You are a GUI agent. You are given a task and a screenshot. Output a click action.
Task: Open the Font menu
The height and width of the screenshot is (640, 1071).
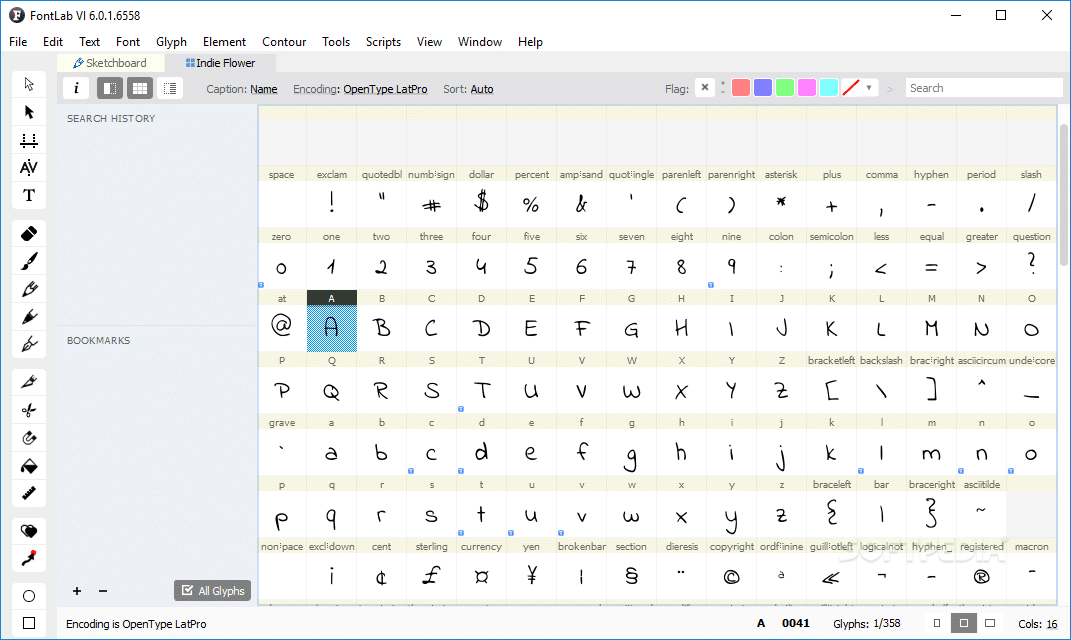pyautogui.click(x=128, y=42)
